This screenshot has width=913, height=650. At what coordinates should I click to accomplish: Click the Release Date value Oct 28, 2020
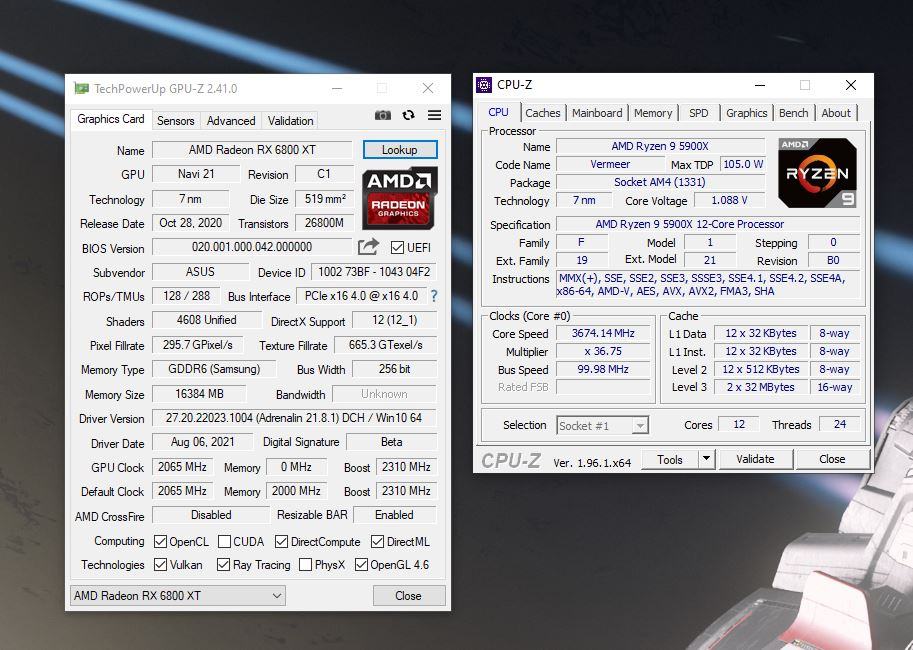coord(190,223)
